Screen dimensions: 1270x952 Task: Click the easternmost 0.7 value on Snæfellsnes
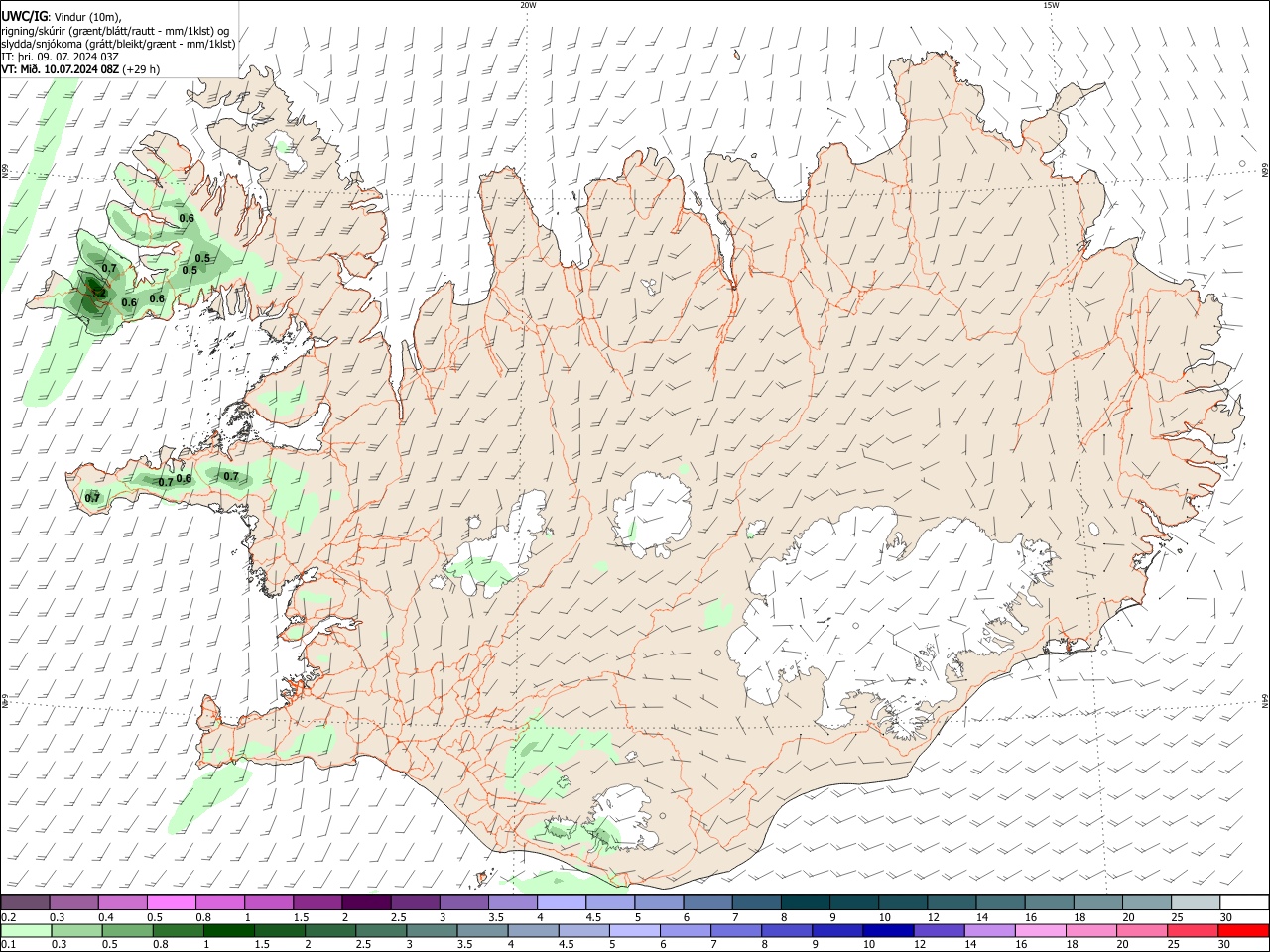point(231,476)
